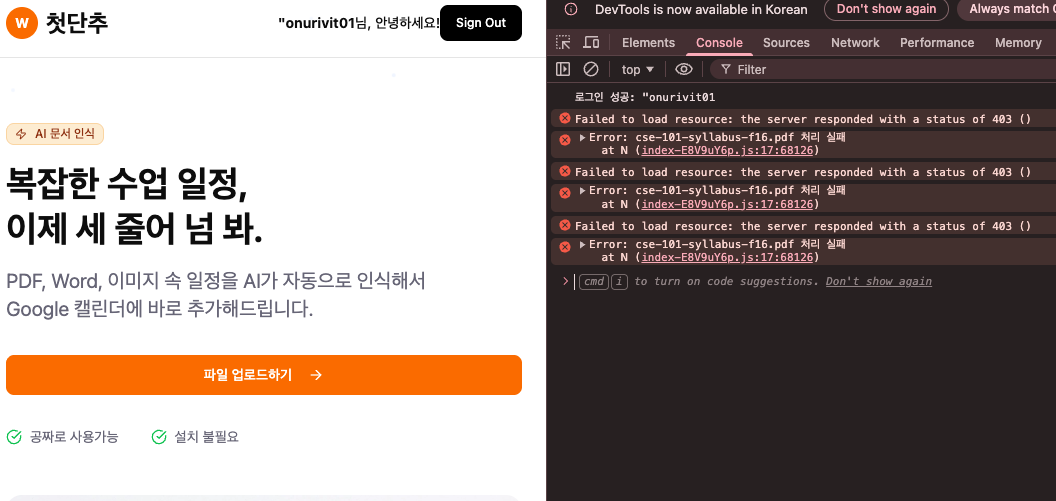Click the 파일 업로드하기 upload button
The height and width of the screenshot is (501, 1056).
264,375
